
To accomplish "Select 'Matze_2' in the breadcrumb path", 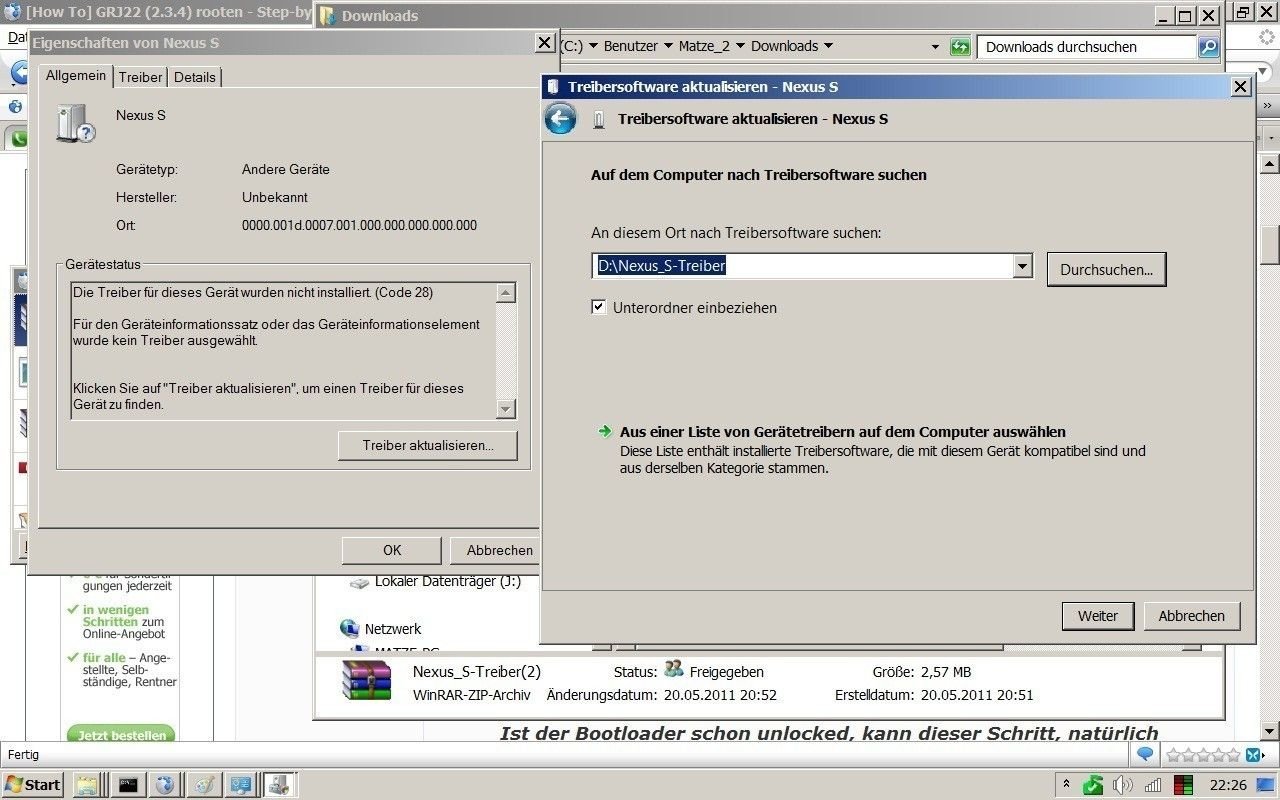I will point(704,46).
